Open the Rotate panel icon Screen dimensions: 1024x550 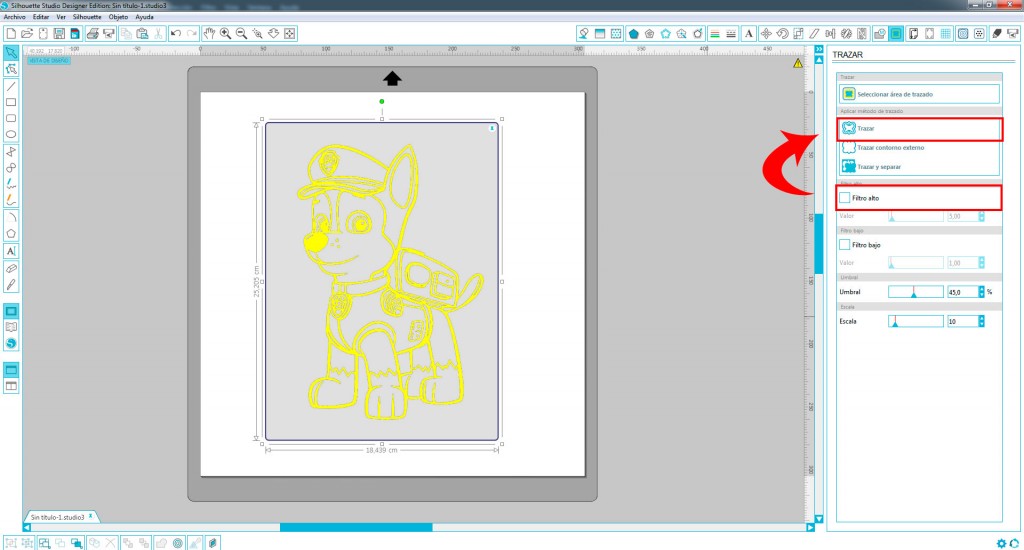(x=782, y=33)
